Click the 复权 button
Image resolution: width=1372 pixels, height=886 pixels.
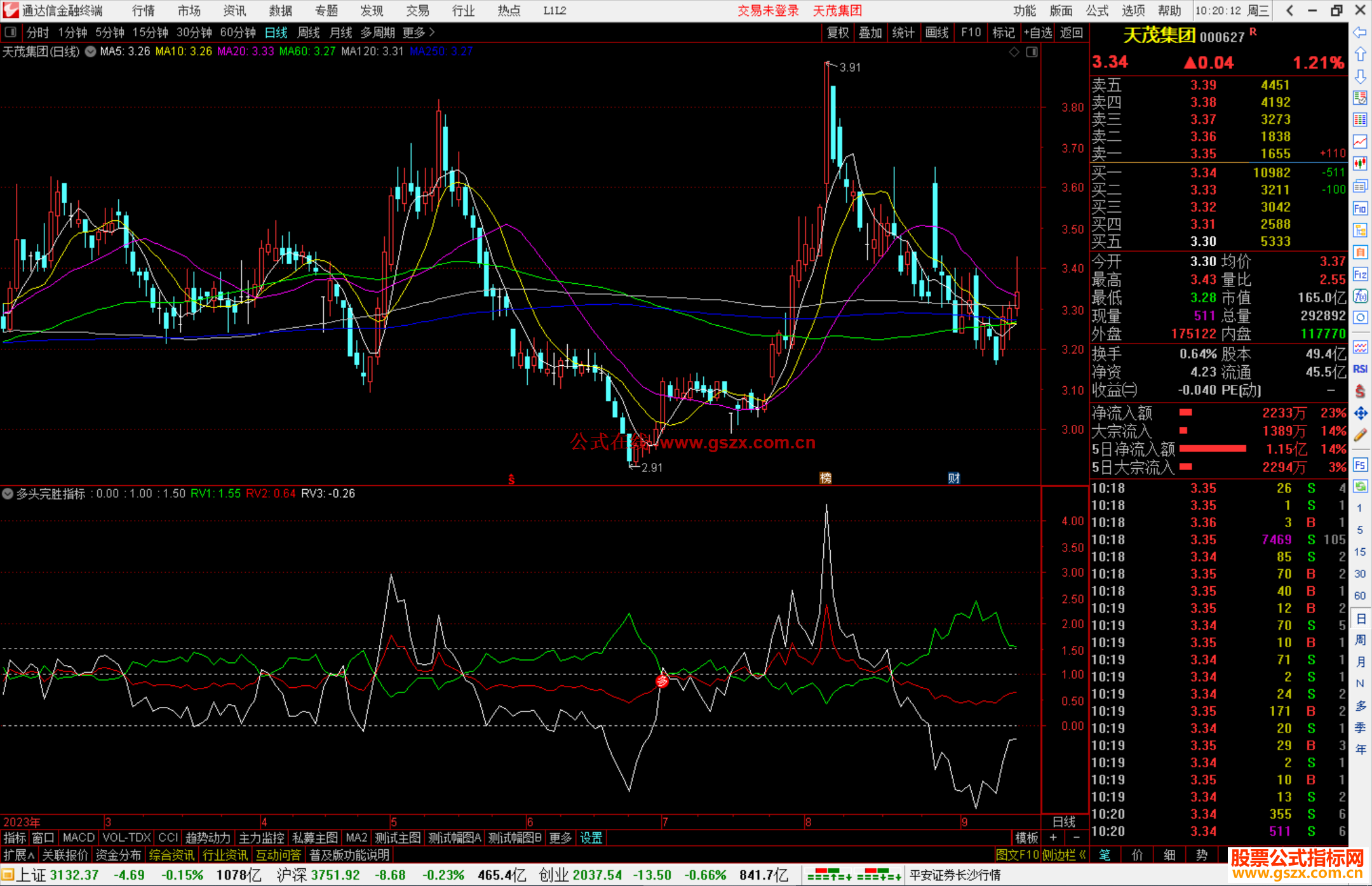[x=838, y=32]
